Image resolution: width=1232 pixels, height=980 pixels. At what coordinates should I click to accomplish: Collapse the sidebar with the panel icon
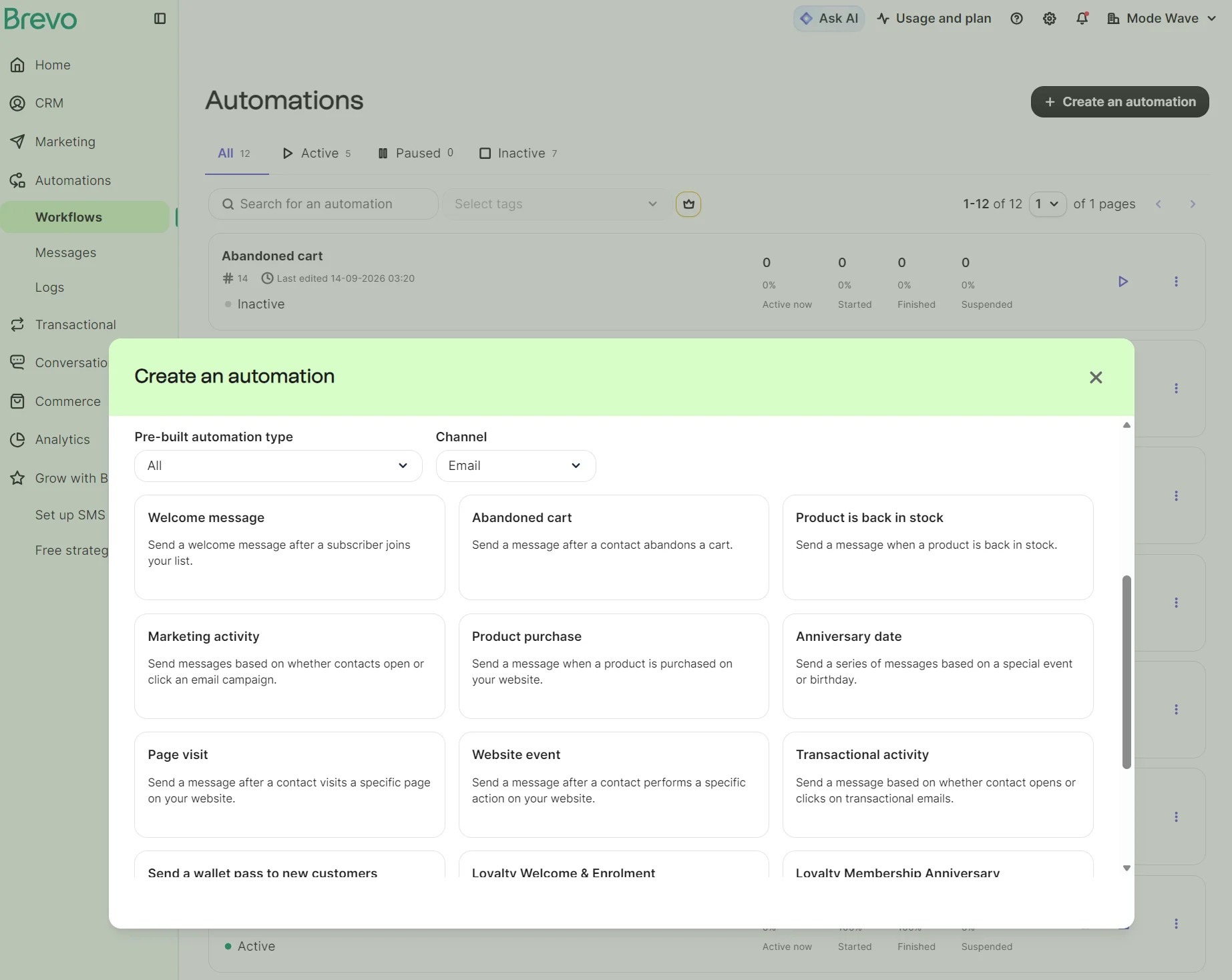click(x=160, y=19)
